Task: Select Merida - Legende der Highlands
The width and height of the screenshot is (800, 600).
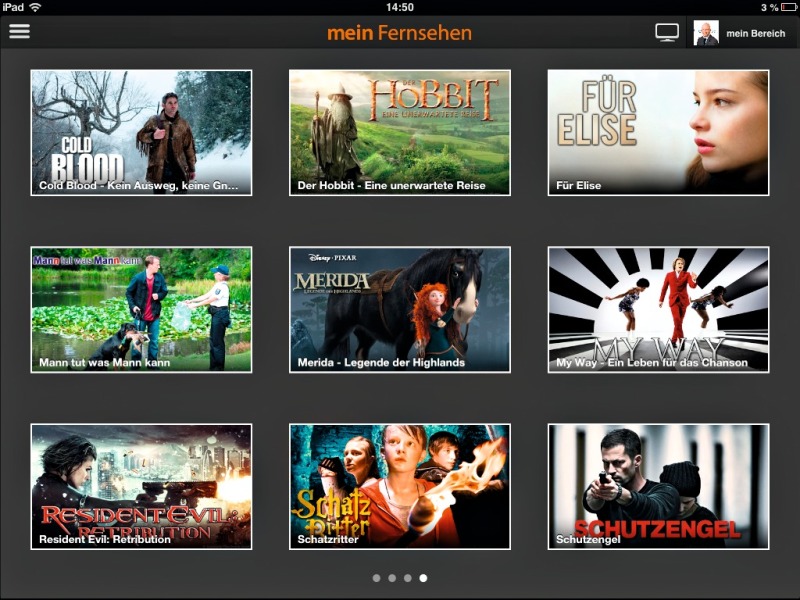Action: coord(399,310)
